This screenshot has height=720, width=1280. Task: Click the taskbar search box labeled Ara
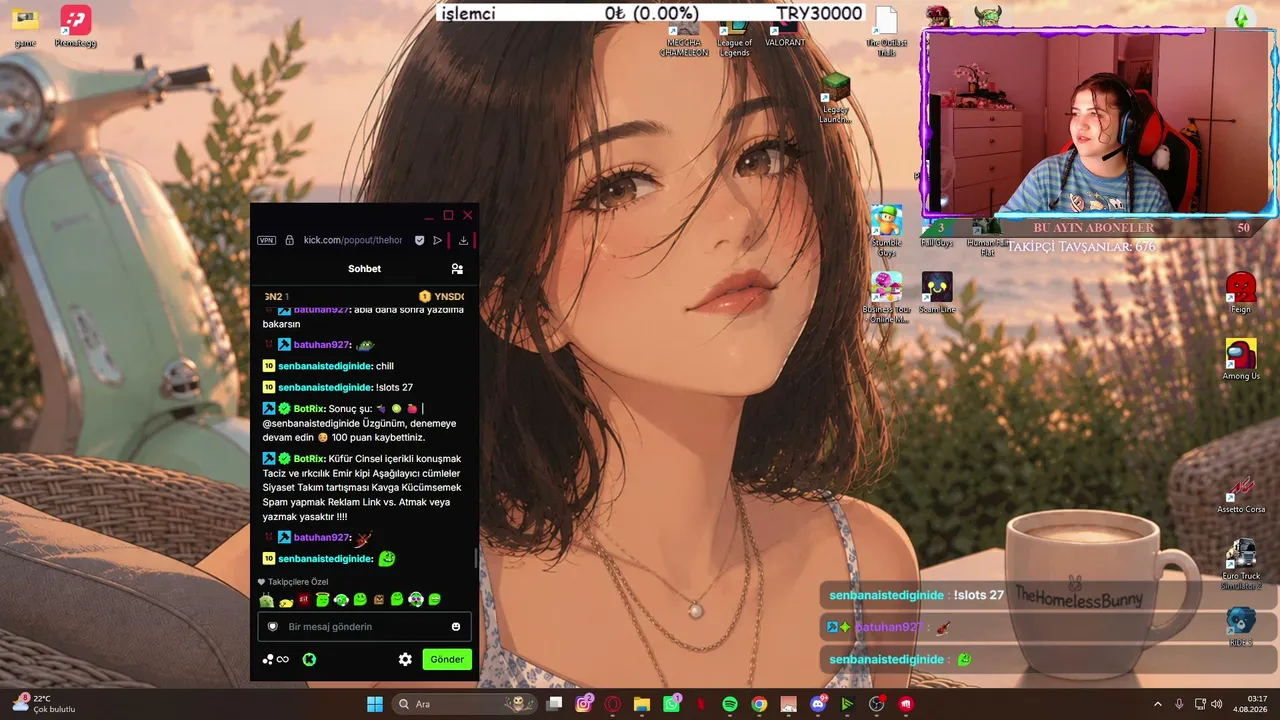[x=464, y=704]
